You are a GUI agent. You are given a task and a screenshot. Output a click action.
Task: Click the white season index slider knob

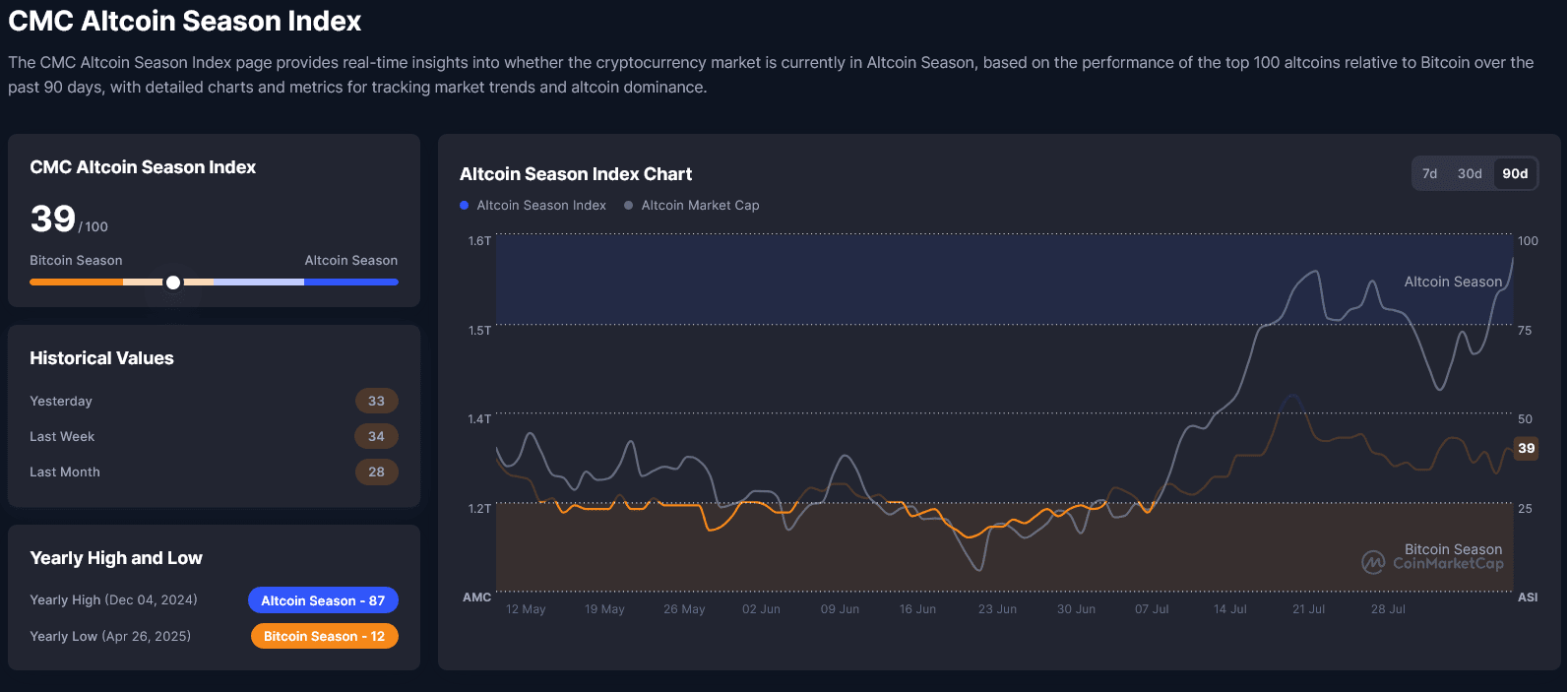tap(173, 283)
